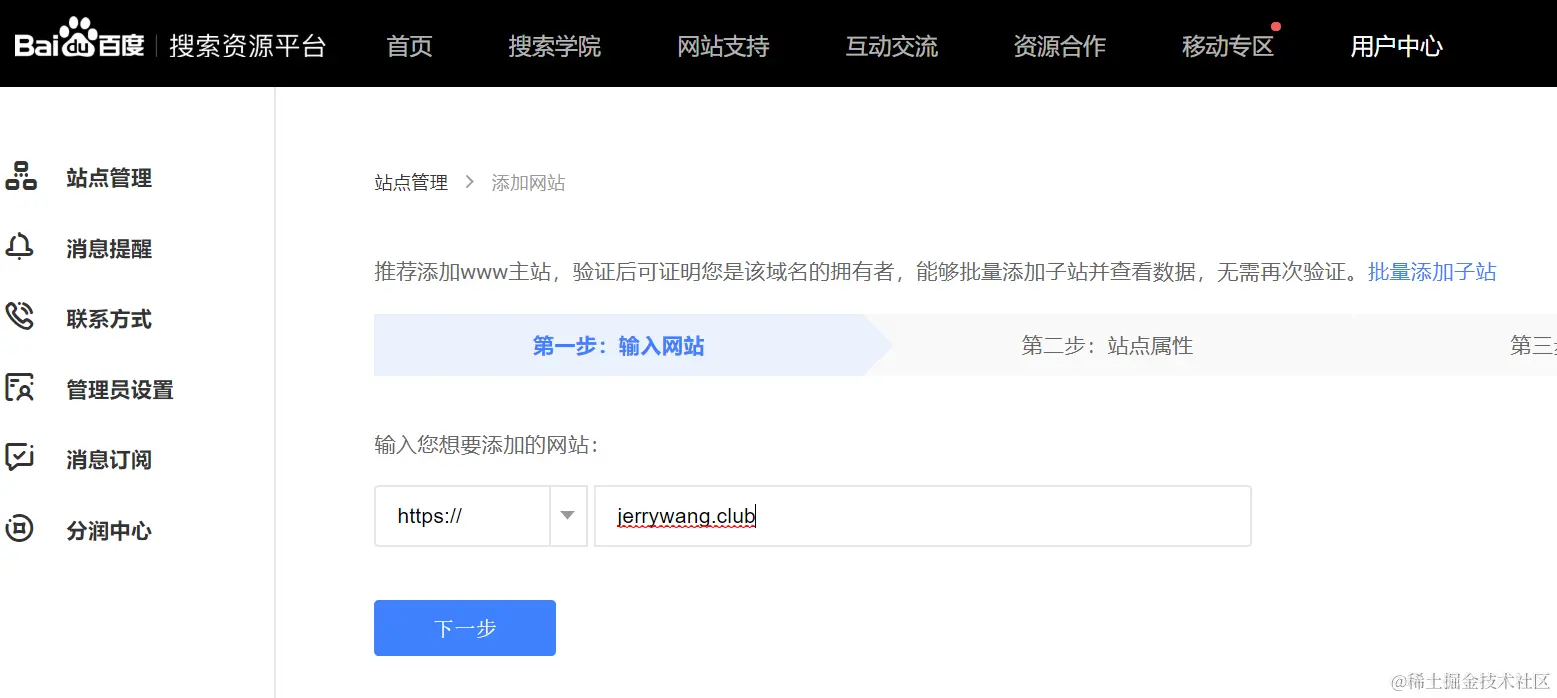
Task: Open 资源合作 in the top navigation
Action: [1060, 46]
